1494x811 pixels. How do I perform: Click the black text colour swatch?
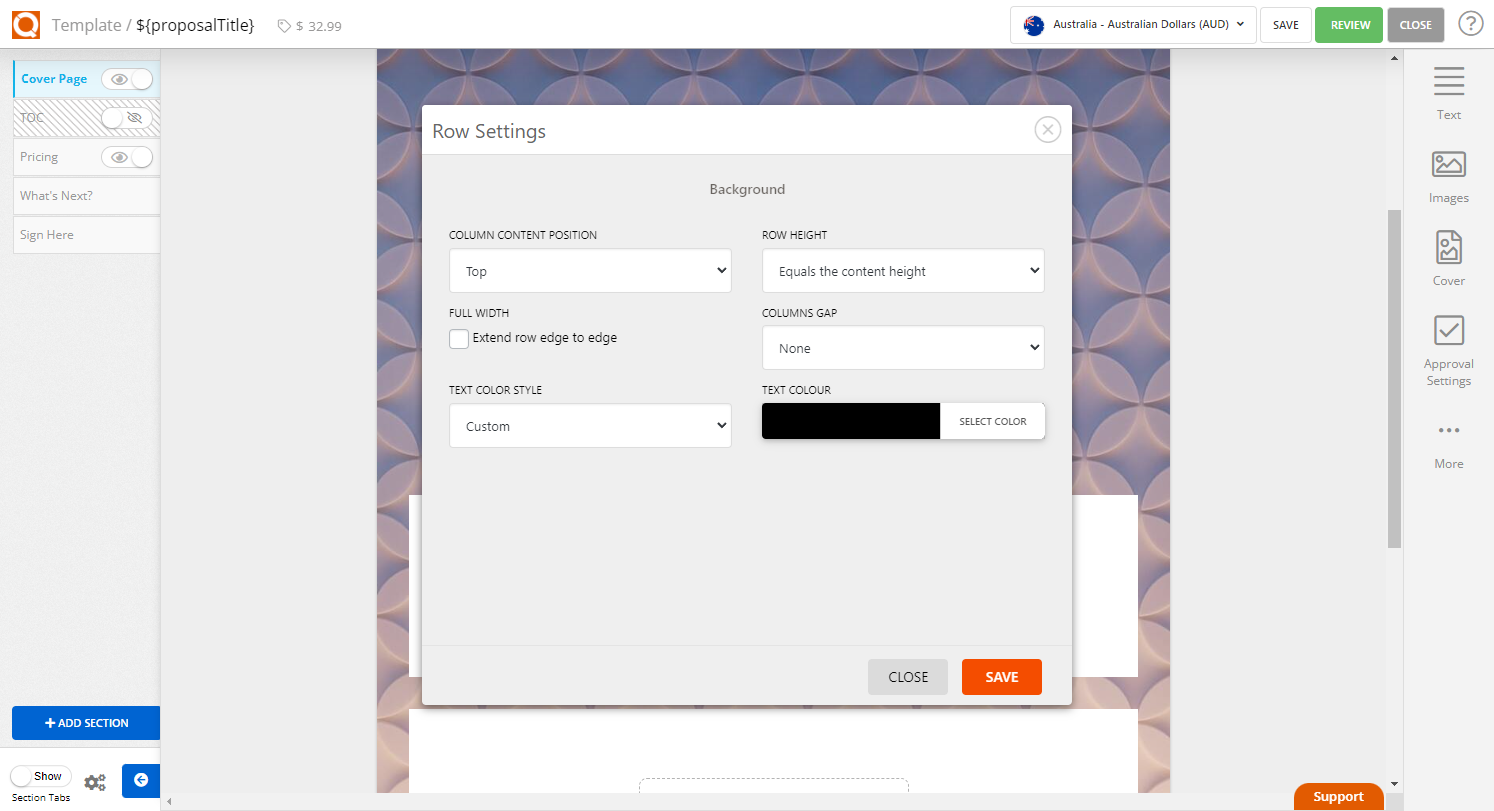coord(850,421)
